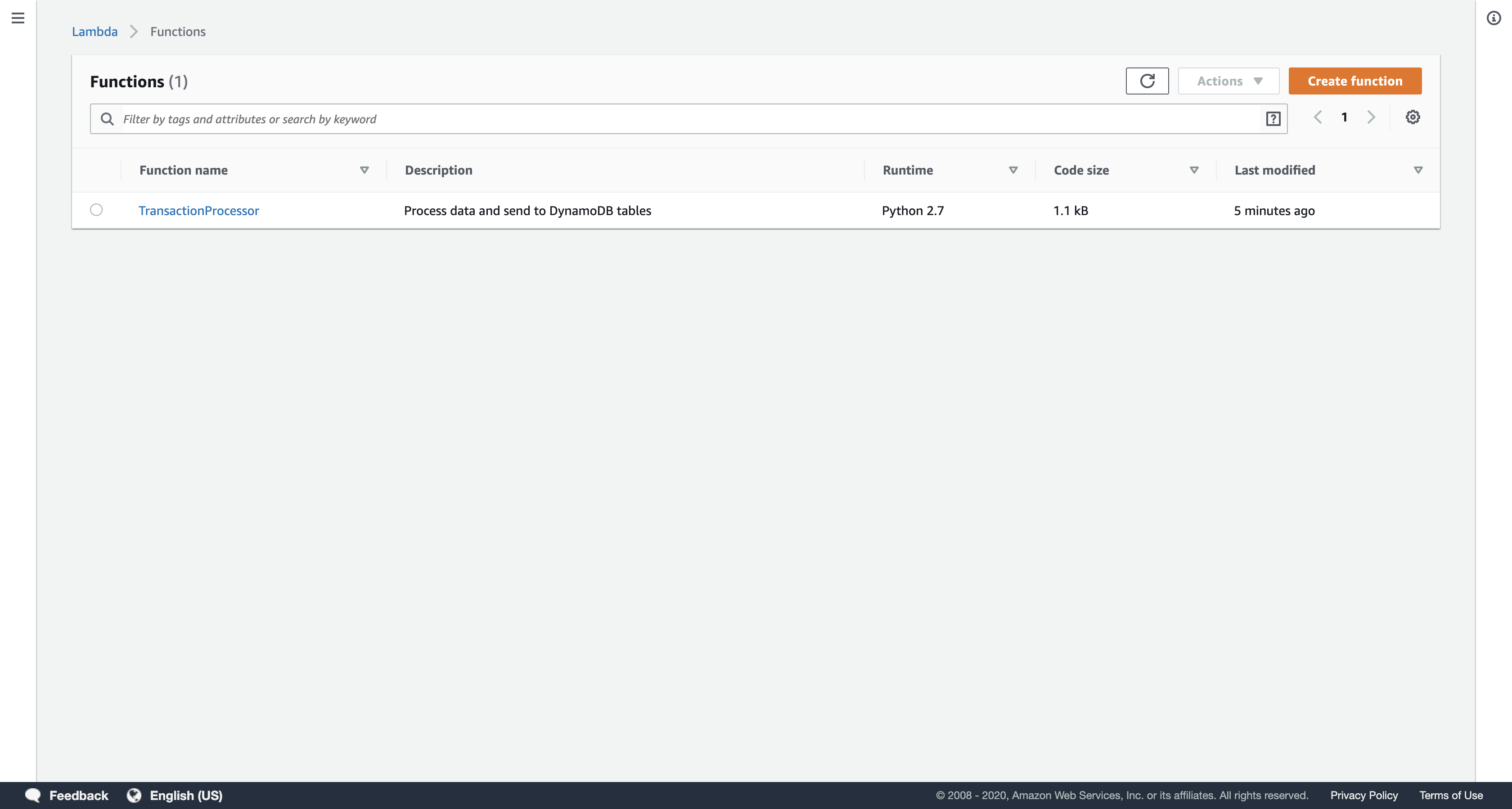Sort by Last modified arrow
1512x809 pixels.
click(1418, 170)
